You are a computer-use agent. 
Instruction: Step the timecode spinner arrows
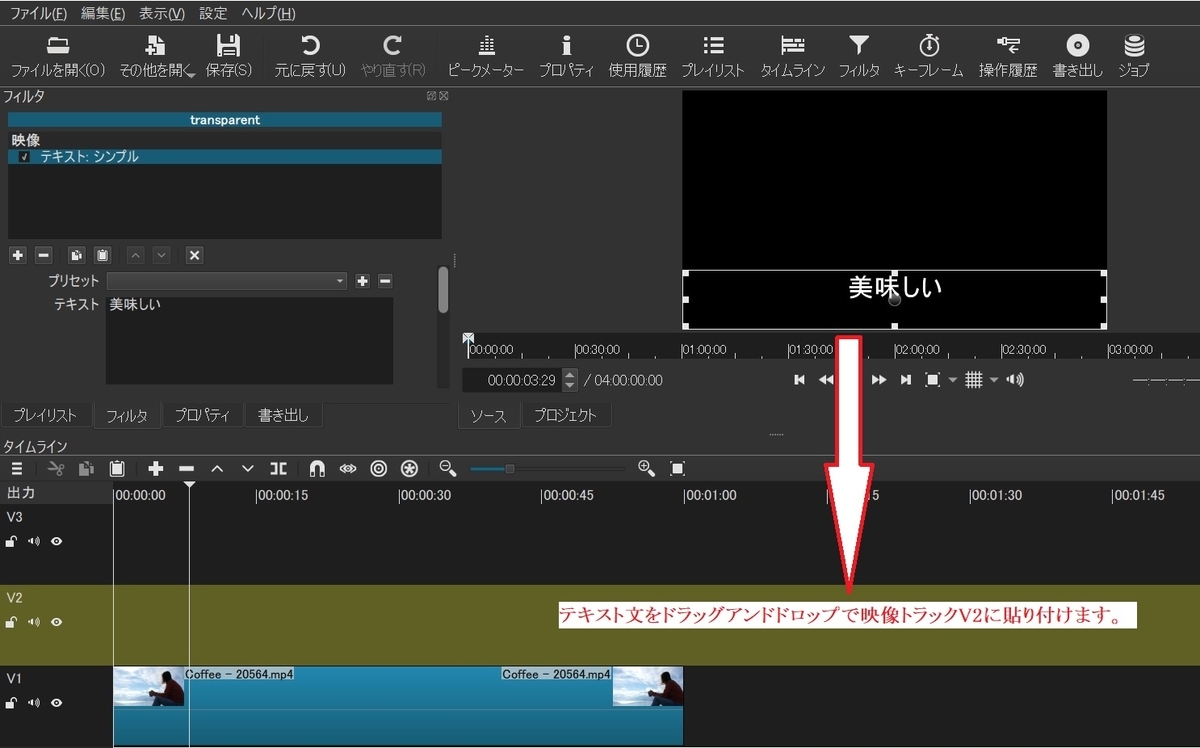click(570, 380)
